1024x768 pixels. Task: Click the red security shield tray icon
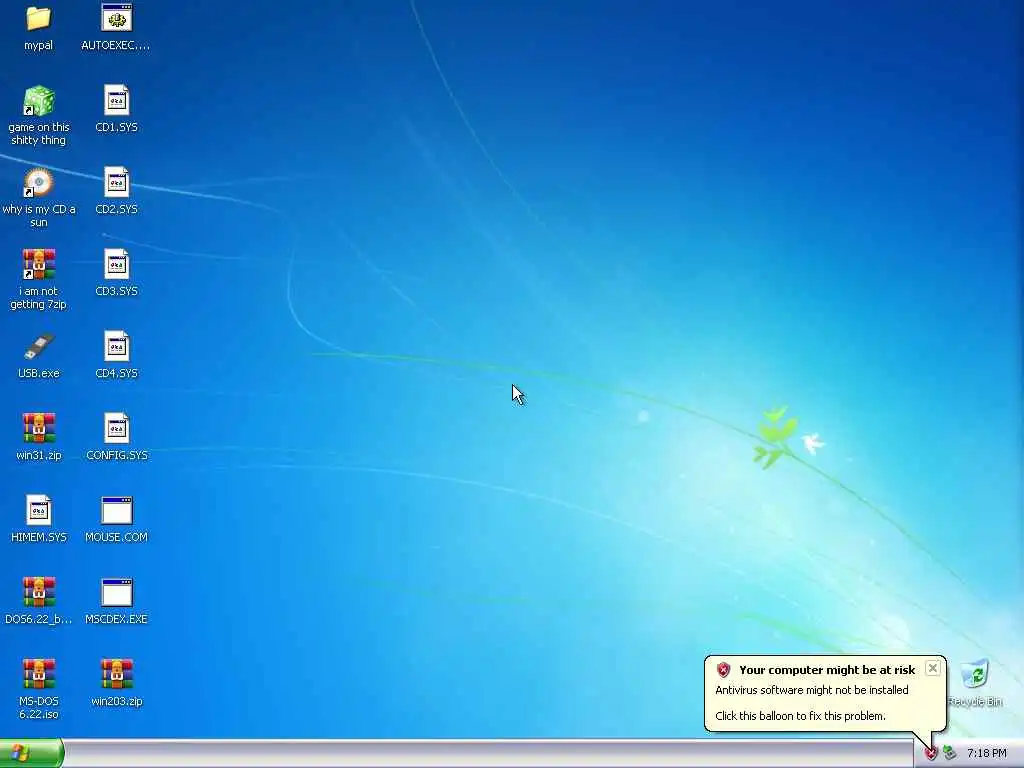click(931, 754)
